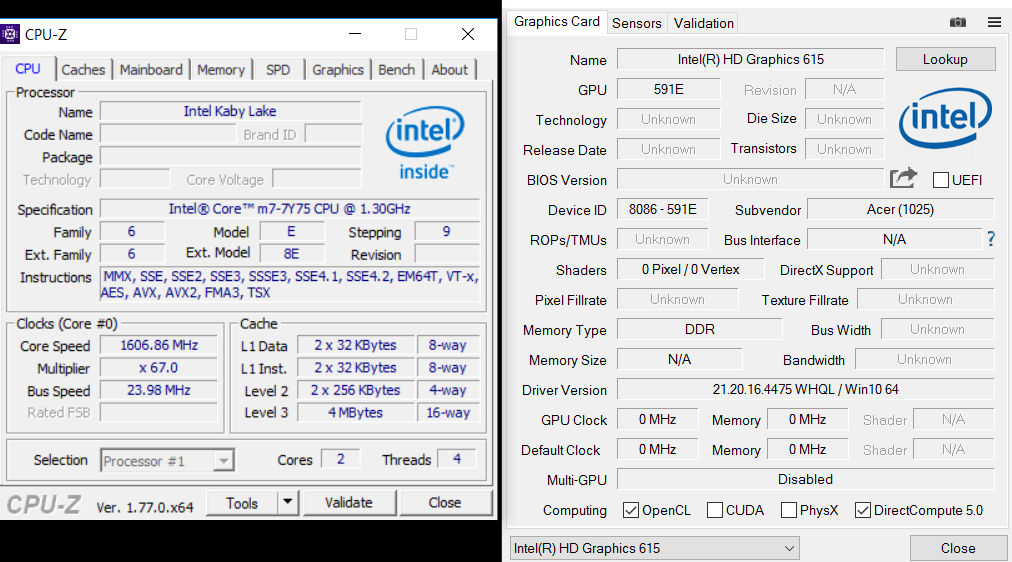
Task: Click the BIOS export share icon
Action: (x=903, y=178)
